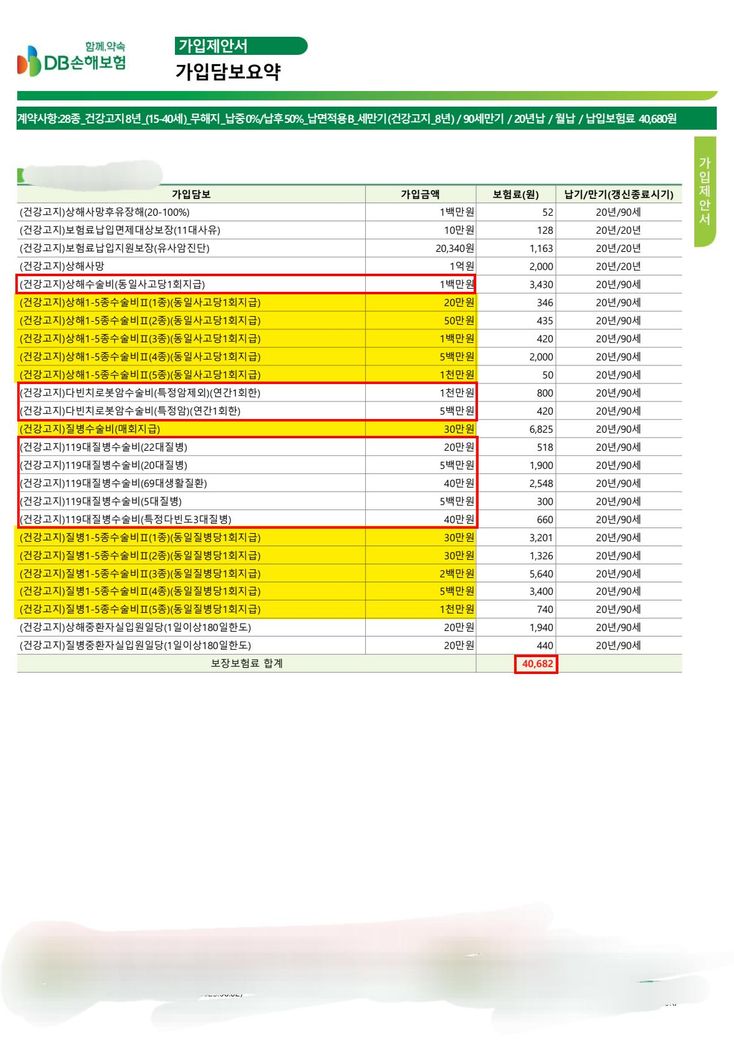Select the 상해중환자실입원일당 row
The height and width of the screenshot is (1040, 734).
(349, 627)
